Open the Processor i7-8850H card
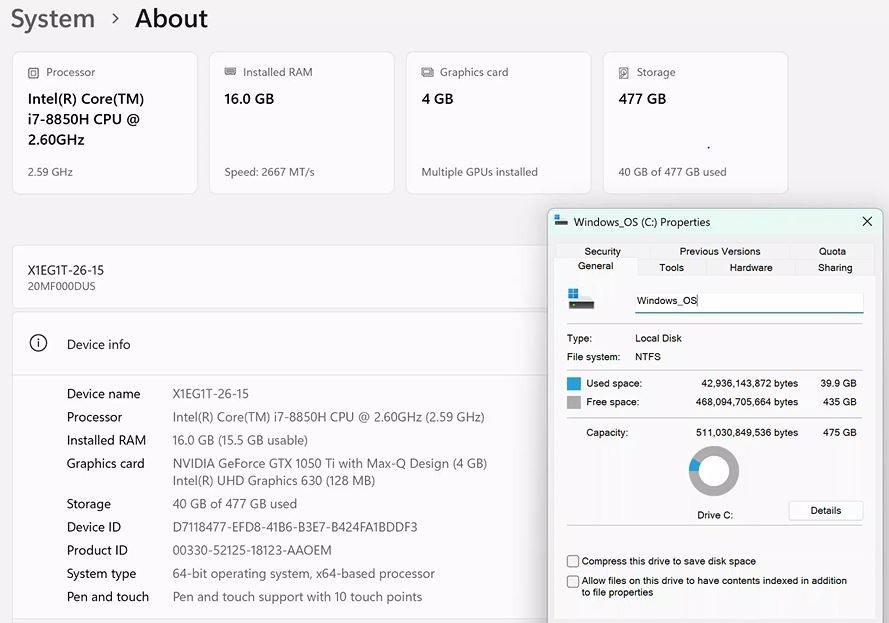 tap(105, 122)
